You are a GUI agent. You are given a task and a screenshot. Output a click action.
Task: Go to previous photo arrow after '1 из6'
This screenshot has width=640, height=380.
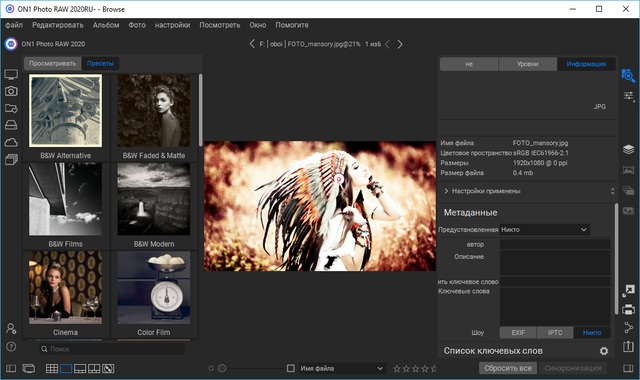pyautogui.click(x=388, y=44)
